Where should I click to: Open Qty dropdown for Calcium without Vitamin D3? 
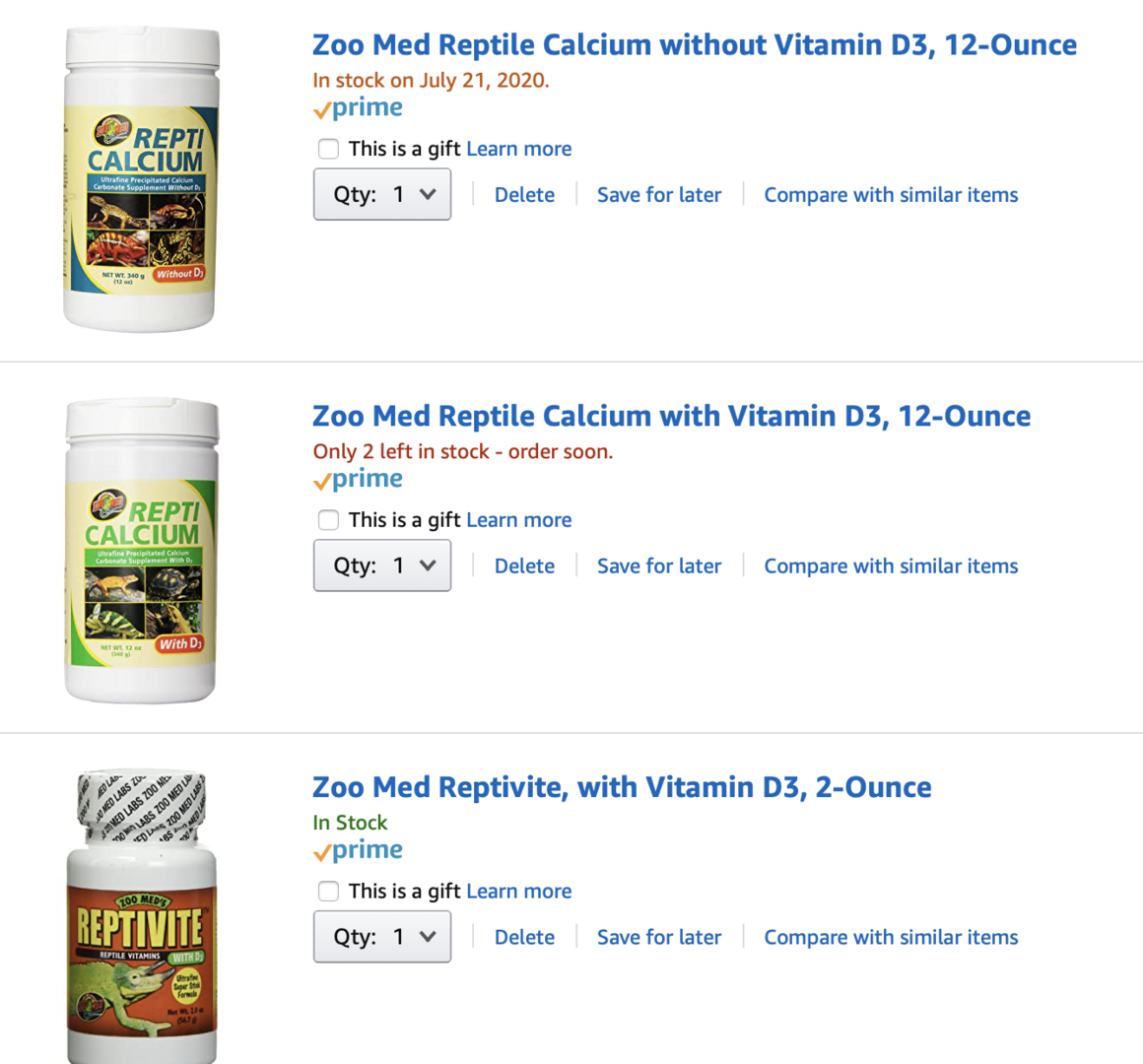coord(382,195)
